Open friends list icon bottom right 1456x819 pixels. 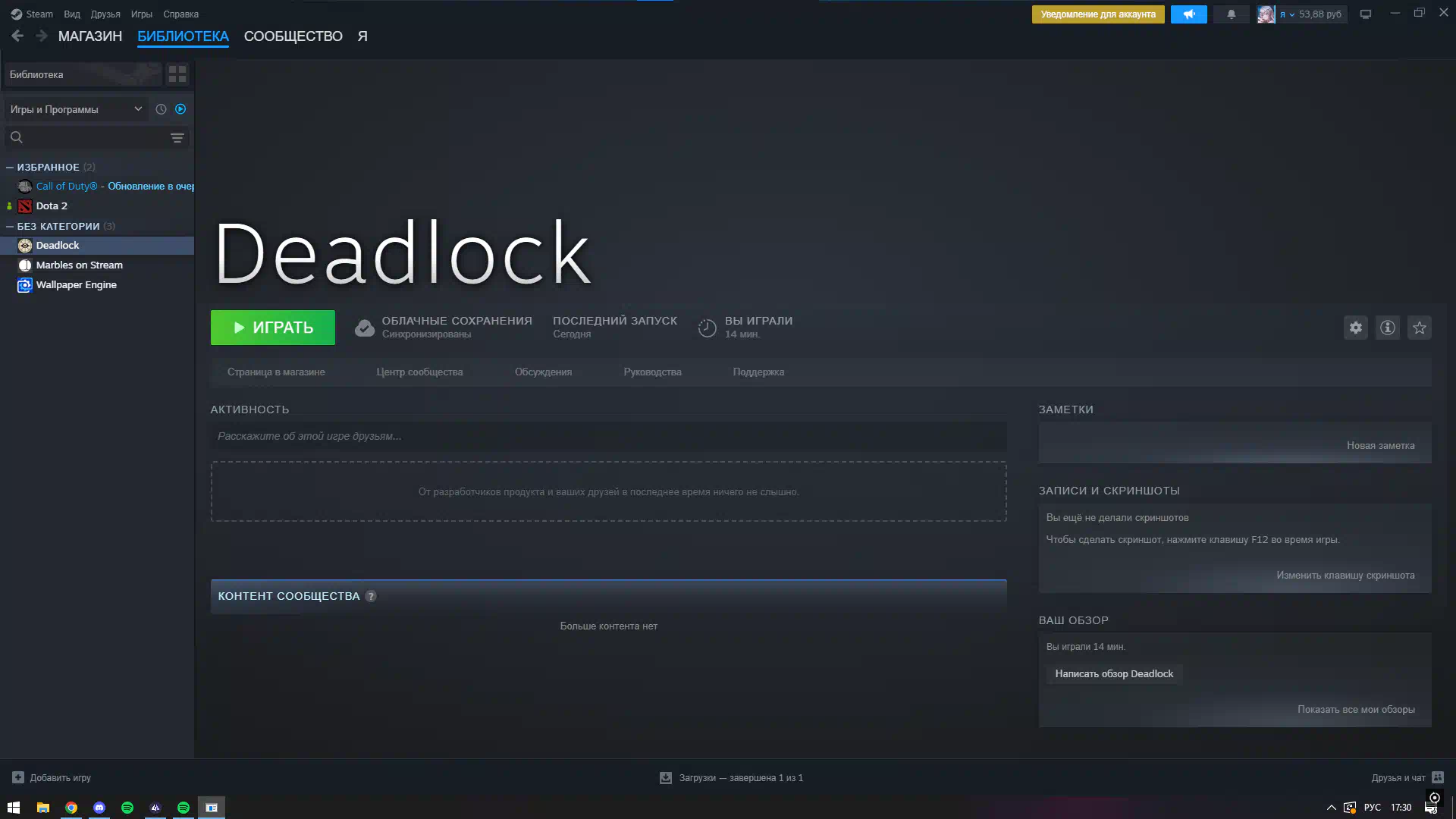click(x=1438, y=777)
